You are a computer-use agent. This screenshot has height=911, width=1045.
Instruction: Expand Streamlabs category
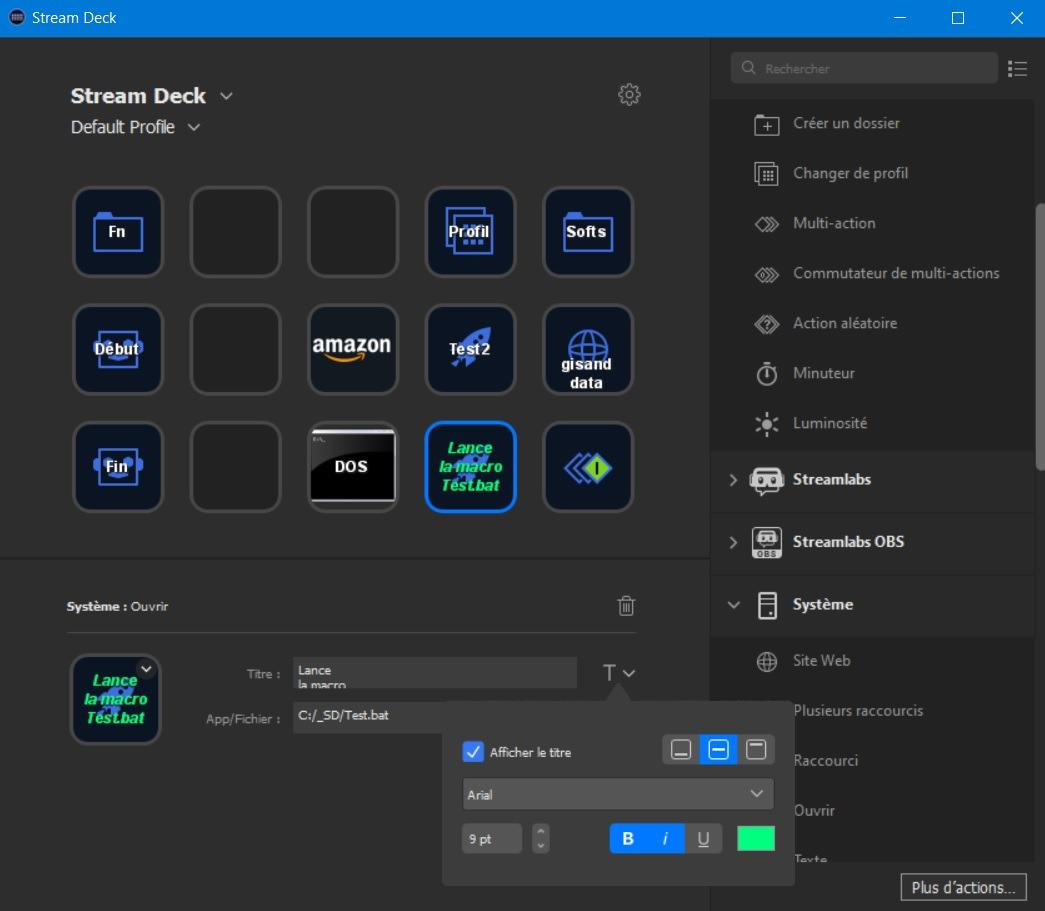[733, 480]
